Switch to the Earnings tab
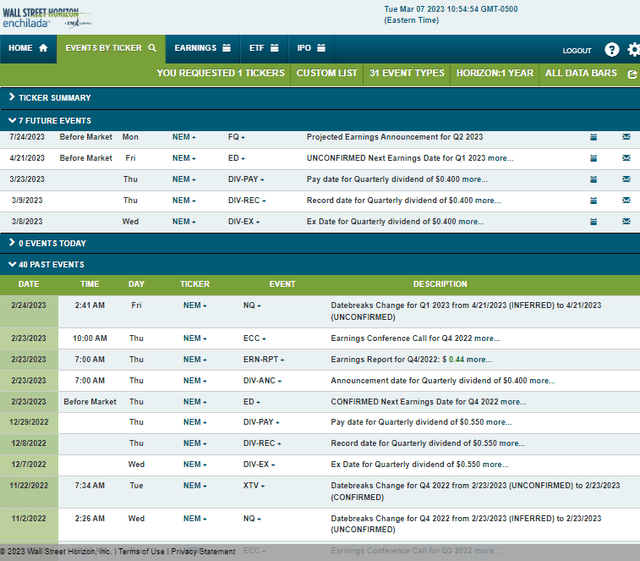Viewport: 640px width, 561px height. coord(202,49)
